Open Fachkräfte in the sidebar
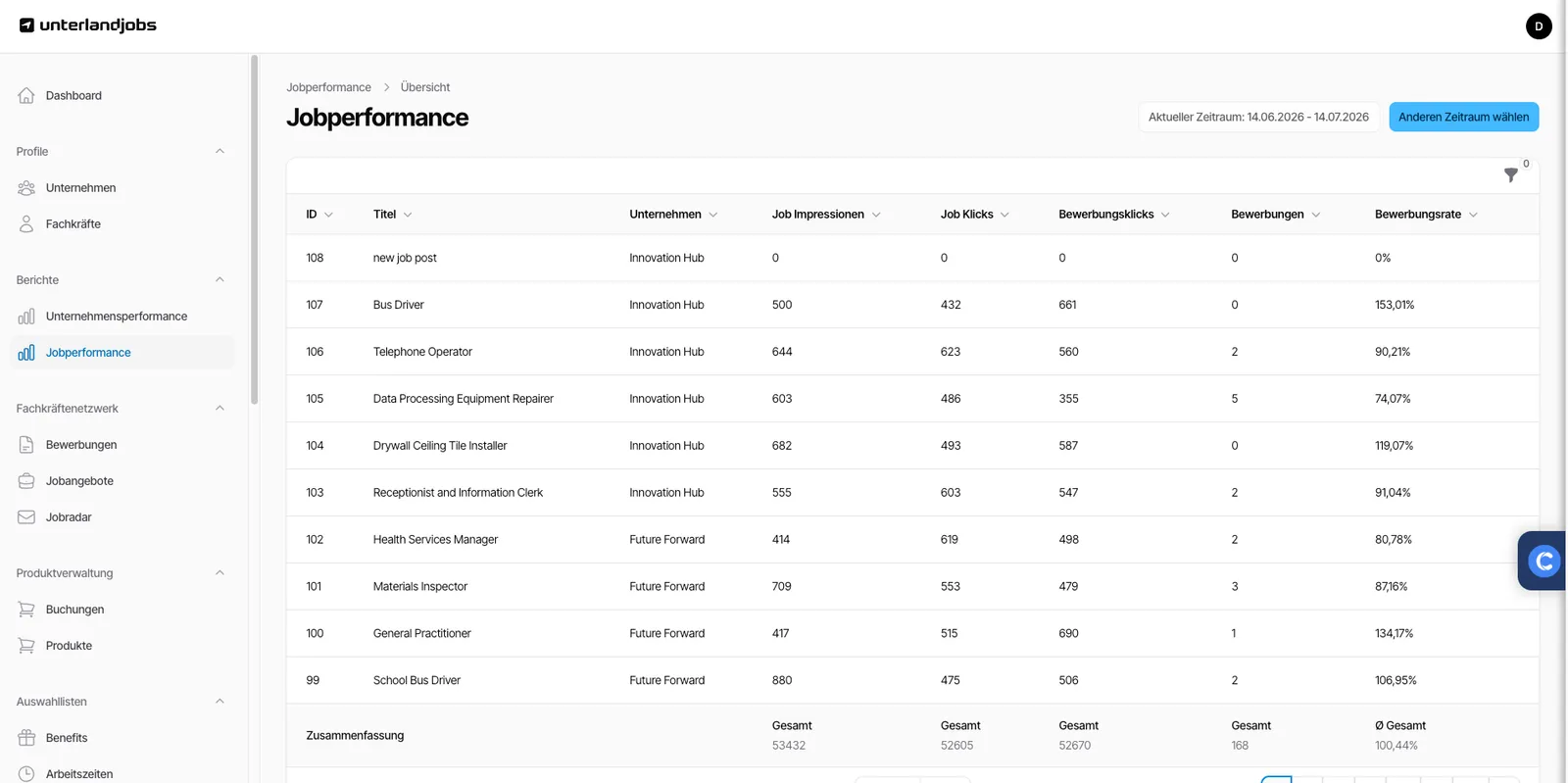The height and width of the screenshot is (783, 1568). (73, 223)
